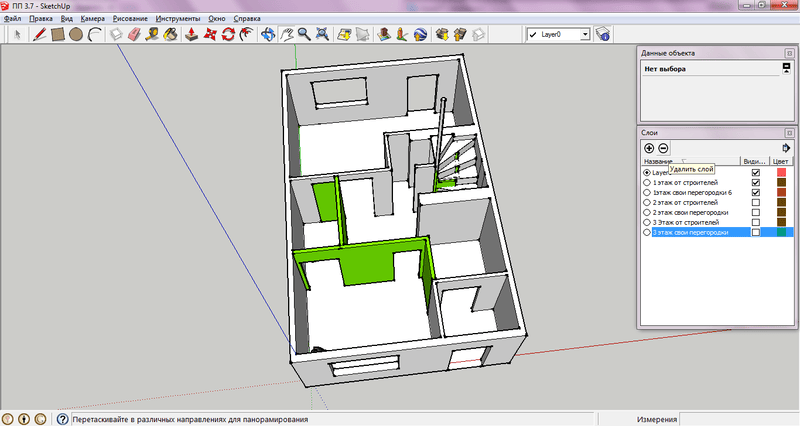Enable visibility of '2 этаж от строителей' layer
This screenshot has height=426, width=800.
[x=756, y=202]
